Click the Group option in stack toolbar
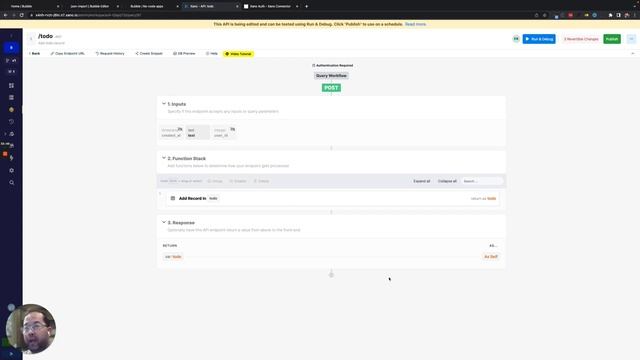Screen dimensions: 640x360 point(215,181)
